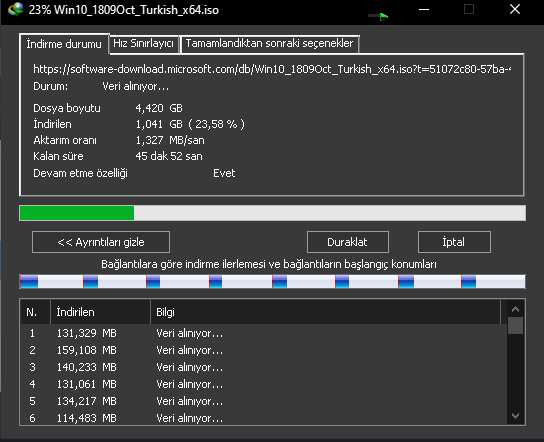Switch to the İndirme durumu tab
544x442 pixels.
[x=64, y=44]
